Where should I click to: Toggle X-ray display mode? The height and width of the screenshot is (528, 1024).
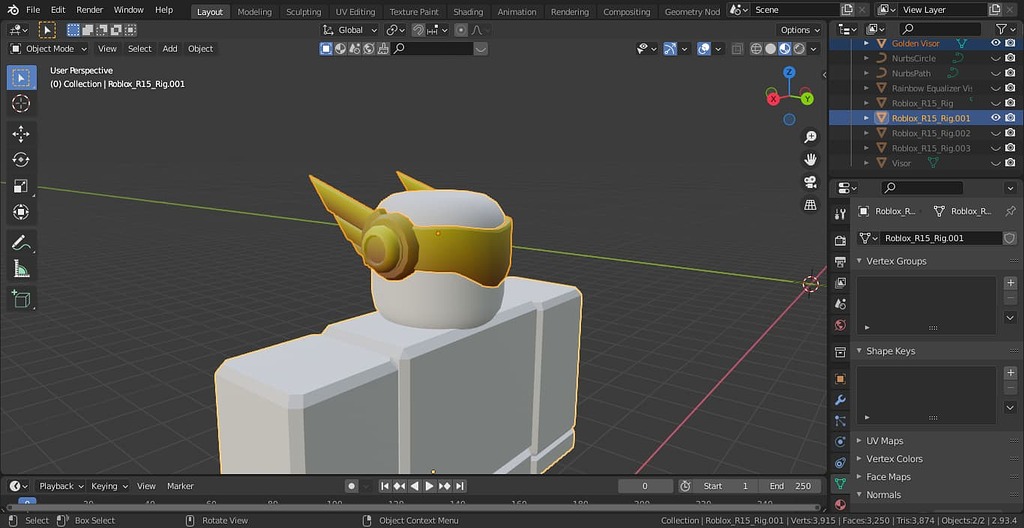[737, 49]
